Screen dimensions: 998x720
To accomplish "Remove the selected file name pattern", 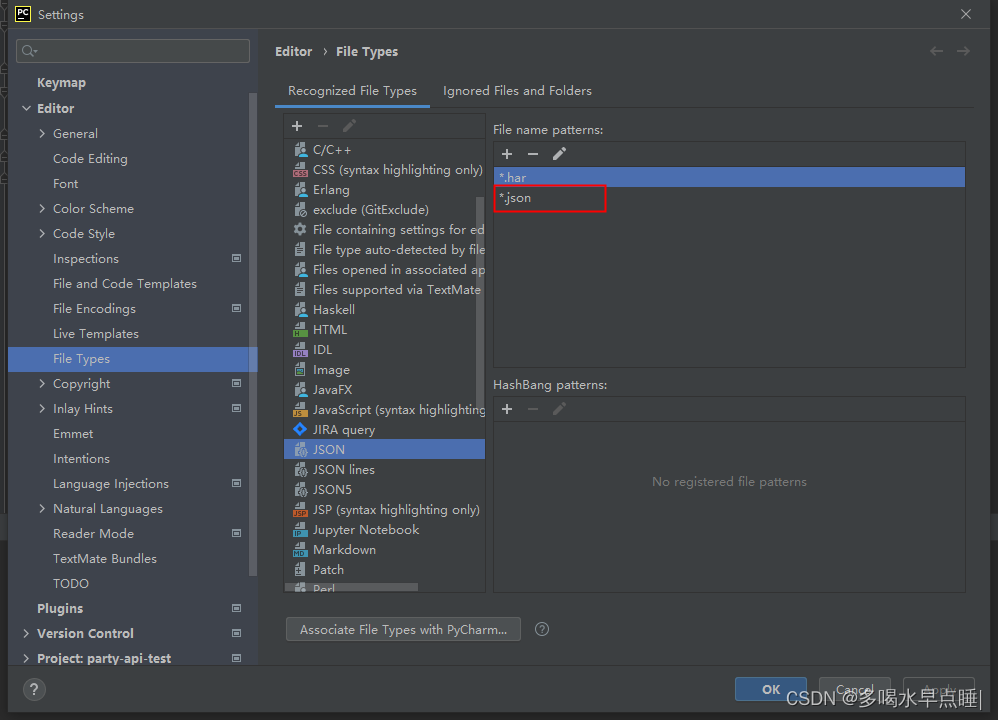I will tap(533, 154).
